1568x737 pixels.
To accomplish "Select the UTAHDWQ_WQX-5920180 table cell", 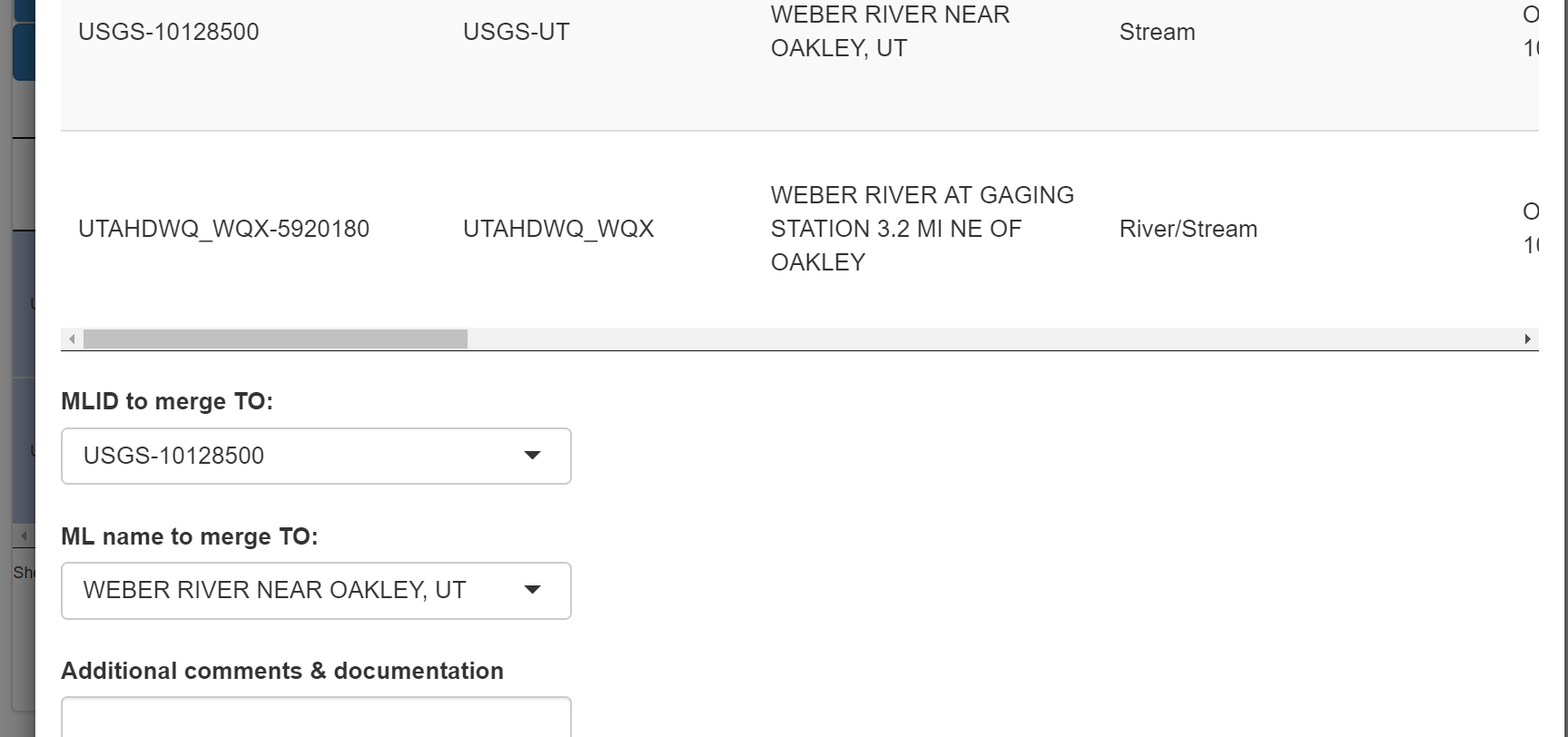I will (x=223, y=229).
